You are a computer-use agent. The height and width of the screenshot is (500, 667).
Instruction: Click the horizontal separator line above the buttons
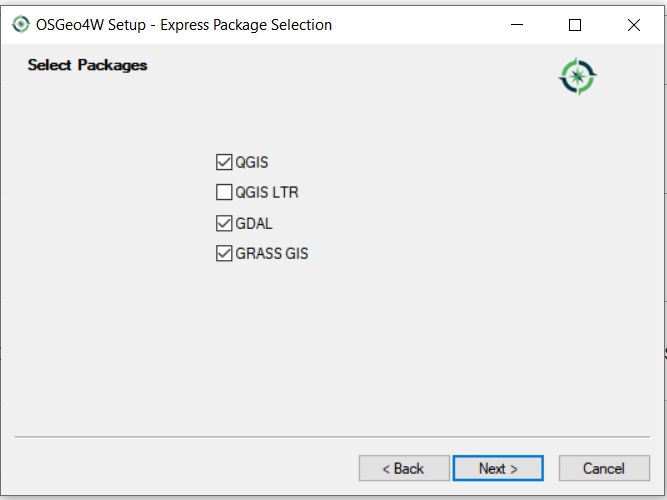pos(333,437)
